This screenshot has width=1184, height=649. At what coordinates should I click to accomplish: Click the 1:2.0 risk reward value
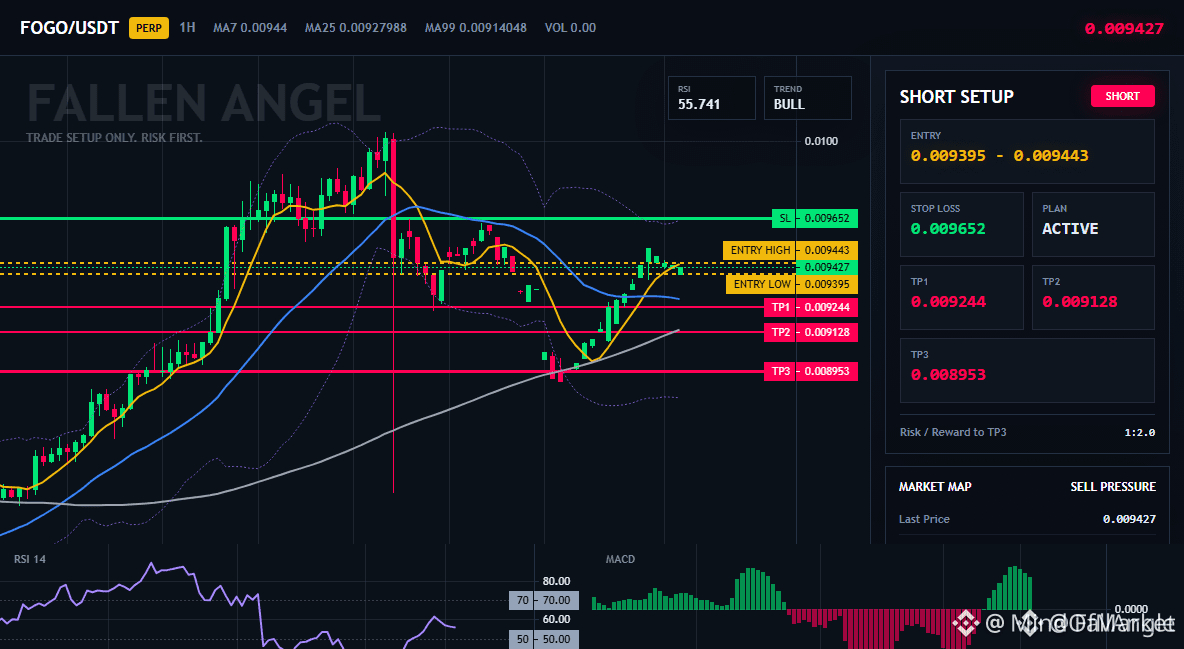tap(1139, 432)
